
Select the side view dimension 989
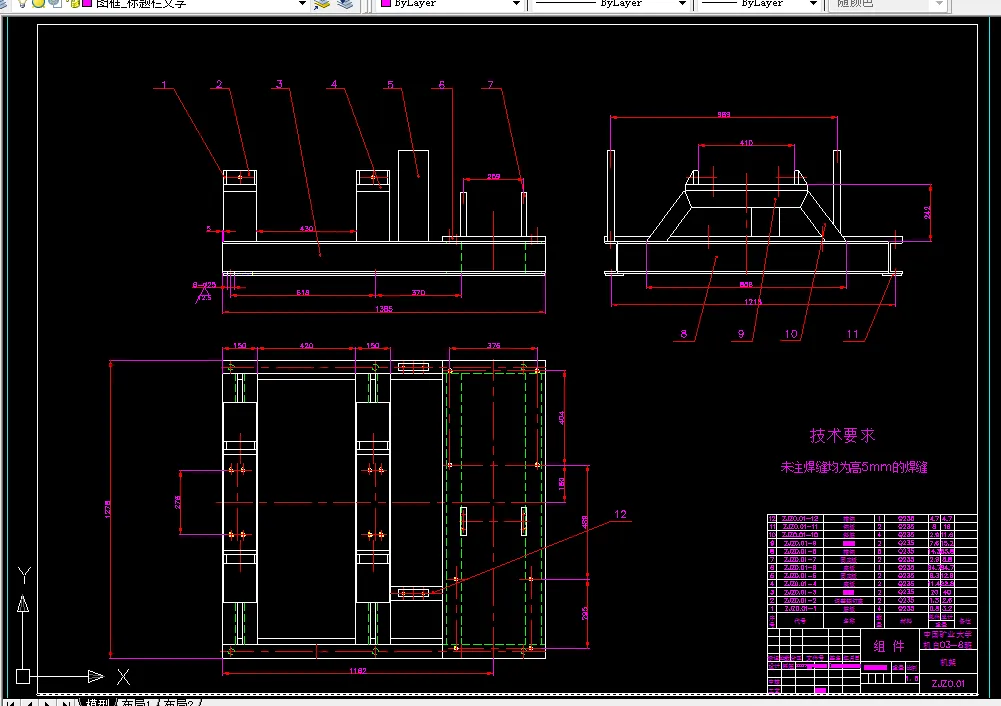[723, 115]
